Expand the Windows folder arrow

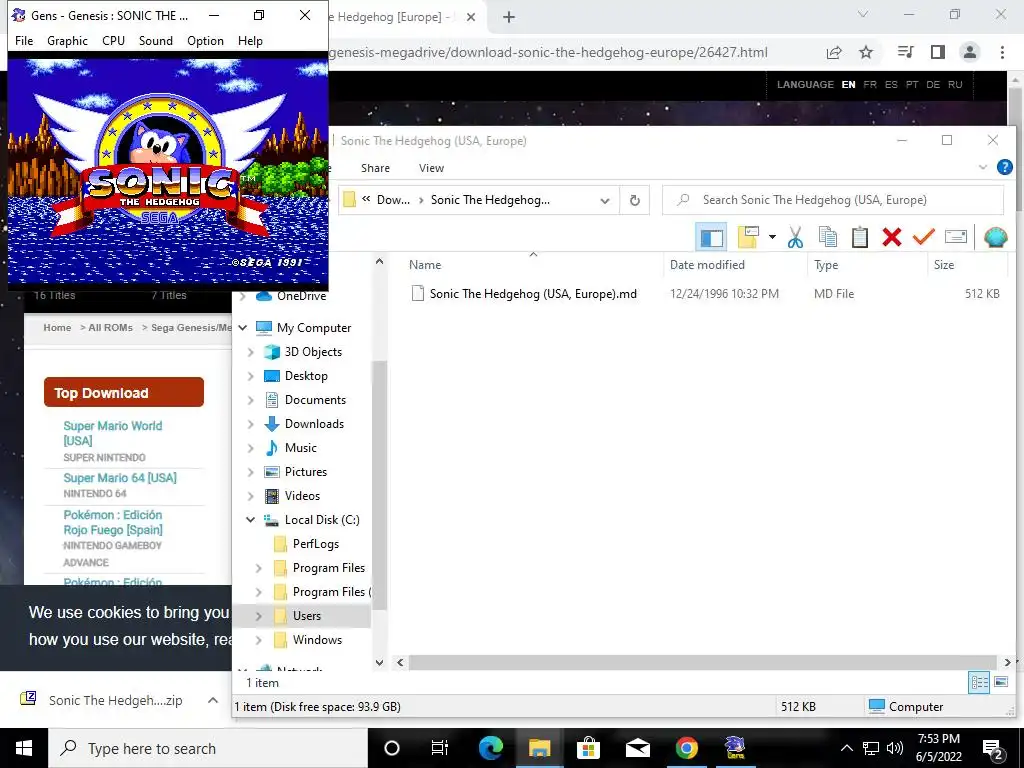click(259, 640)
